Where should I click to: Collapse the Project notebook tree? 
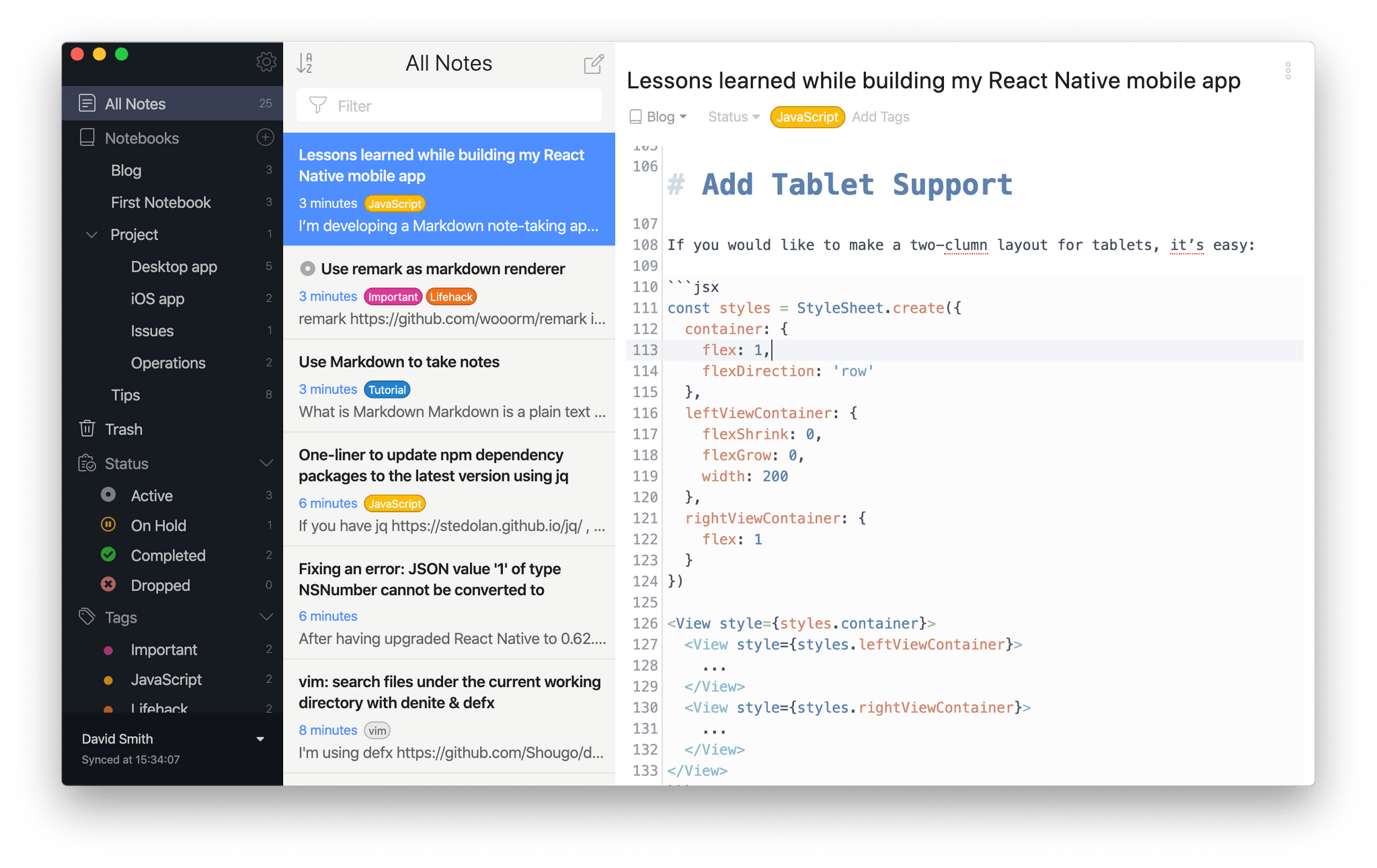click(x=92, y=235)
